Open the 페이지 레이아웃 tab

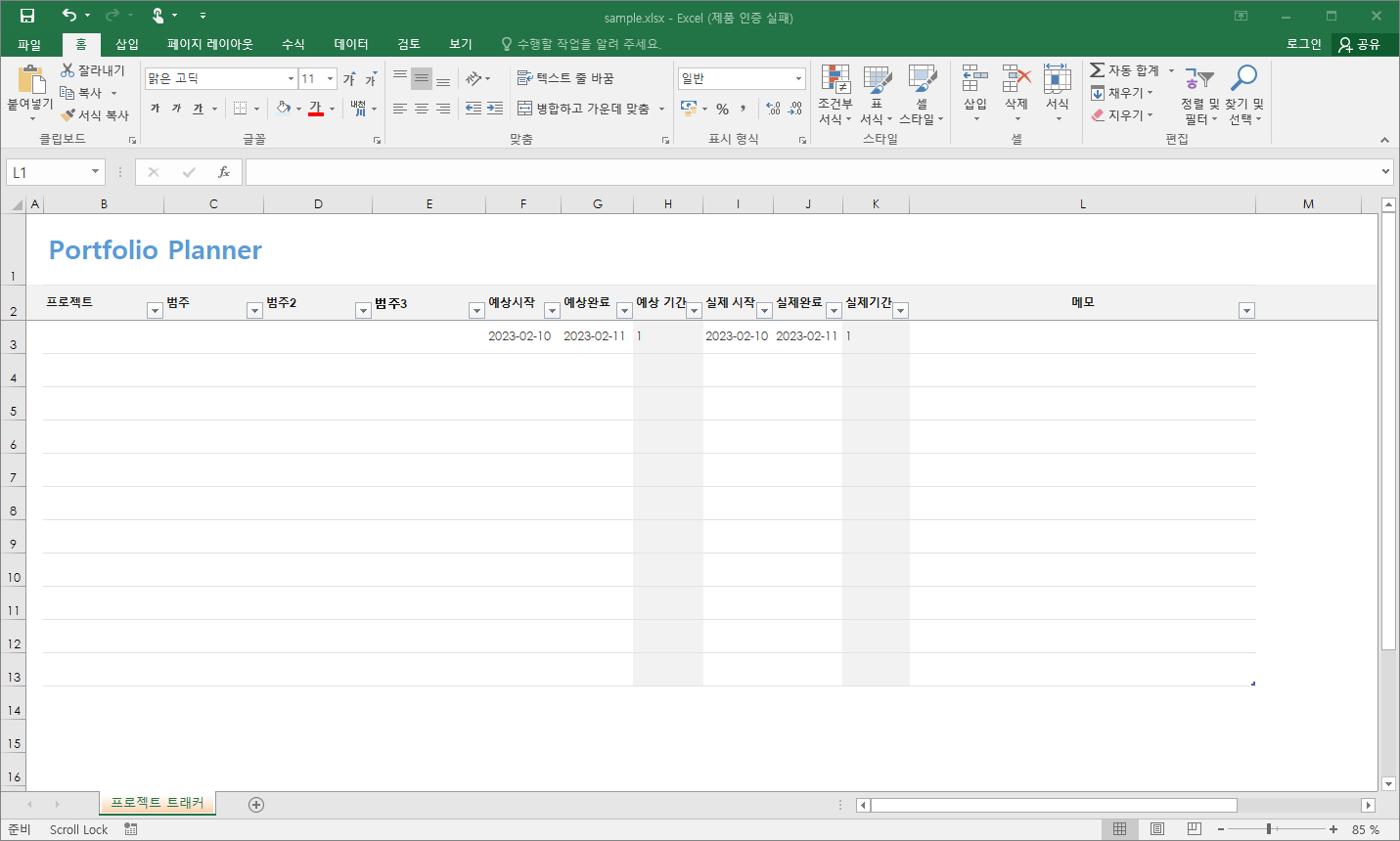tap(210, 44)
